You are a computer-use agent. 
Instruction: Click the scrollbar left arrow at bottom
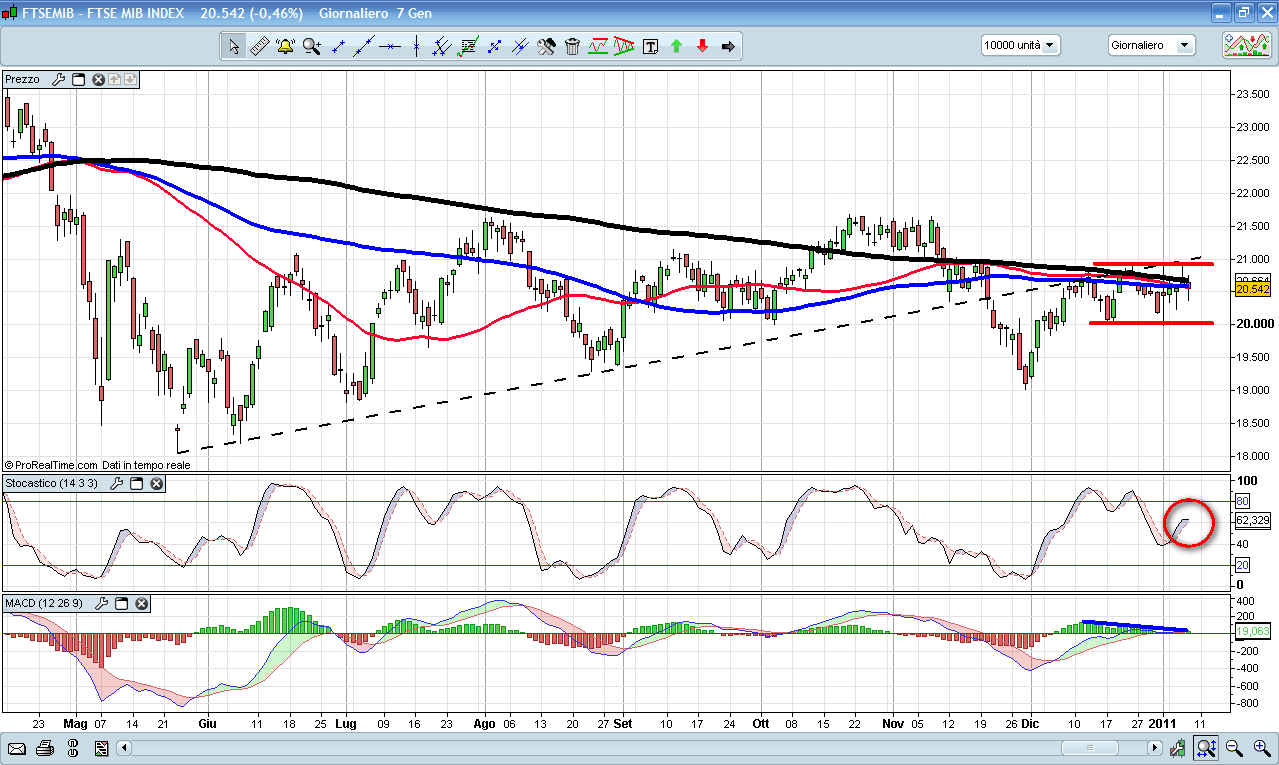coord(124,748)
